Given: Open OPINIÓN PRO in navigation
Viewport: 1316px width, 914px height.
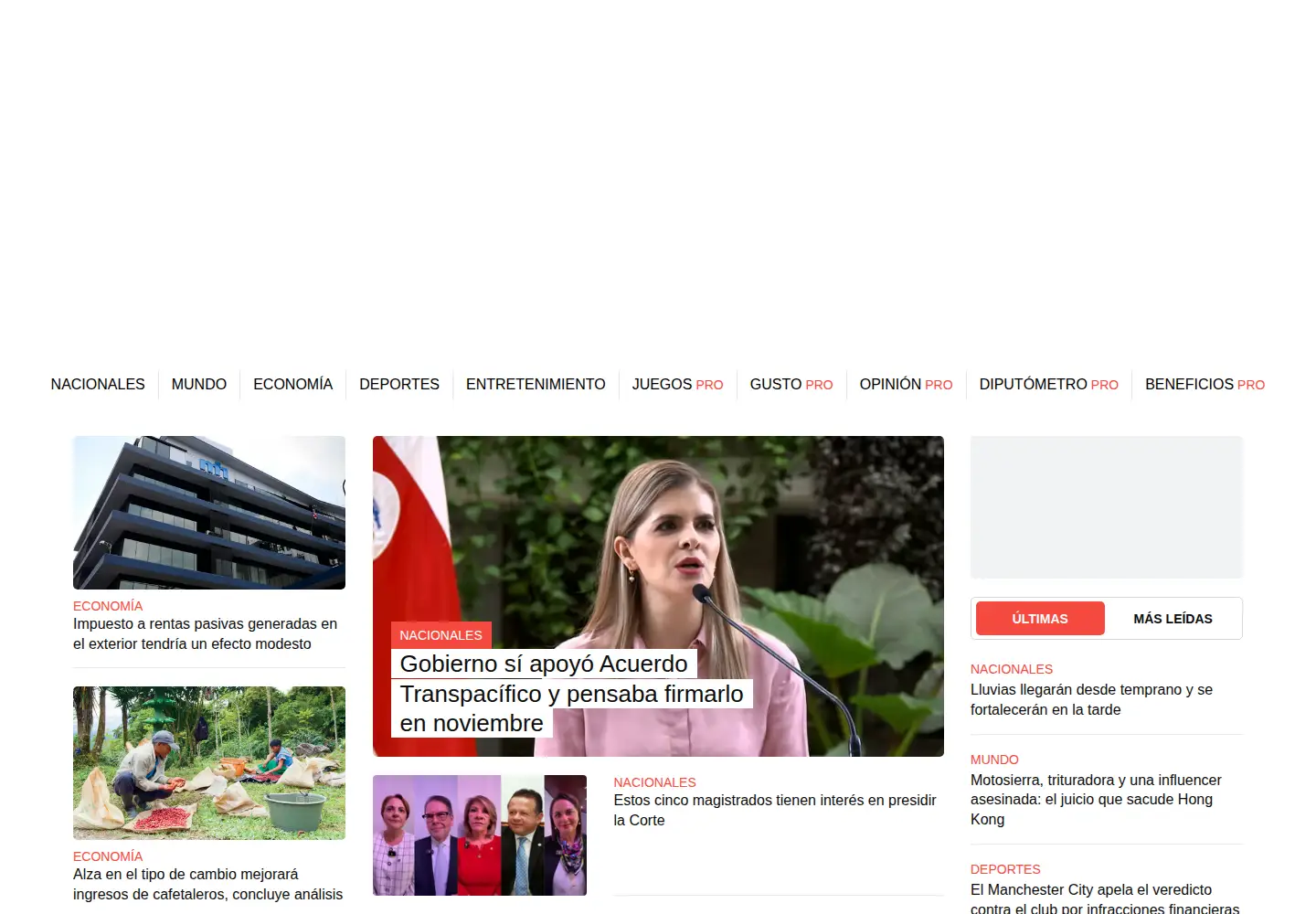Looking at the screenshot, I should click(906, 385).
